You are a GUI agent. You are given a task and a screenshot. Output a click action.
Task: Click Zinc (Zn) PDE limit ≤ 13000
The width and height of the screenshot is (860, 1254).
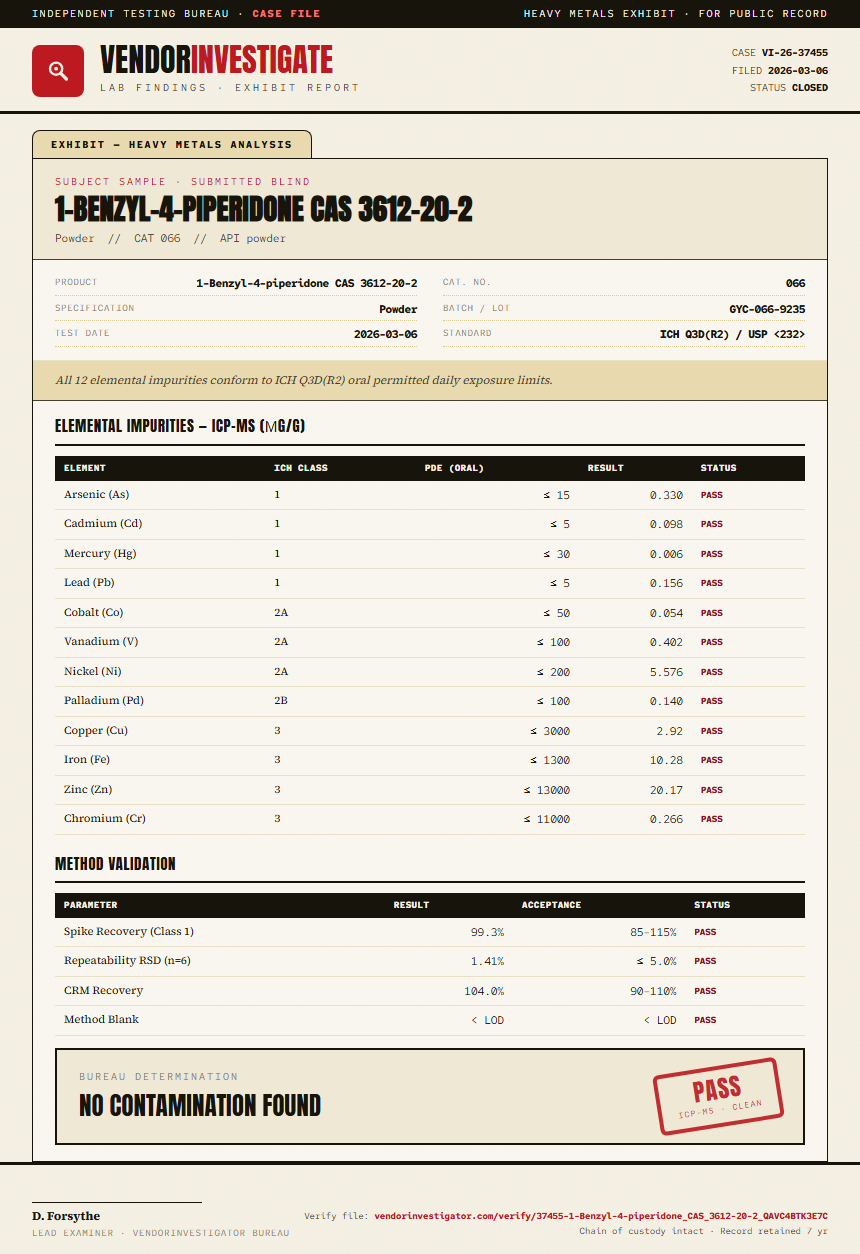click(x=547, y=790)
